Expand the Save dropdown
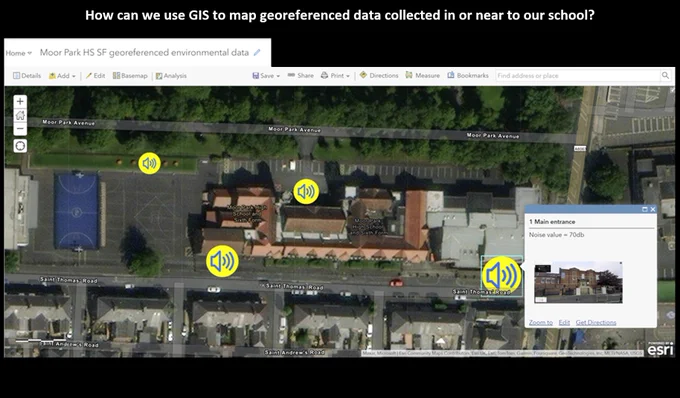Screen dimensions: 680x398 coord(266,75)
